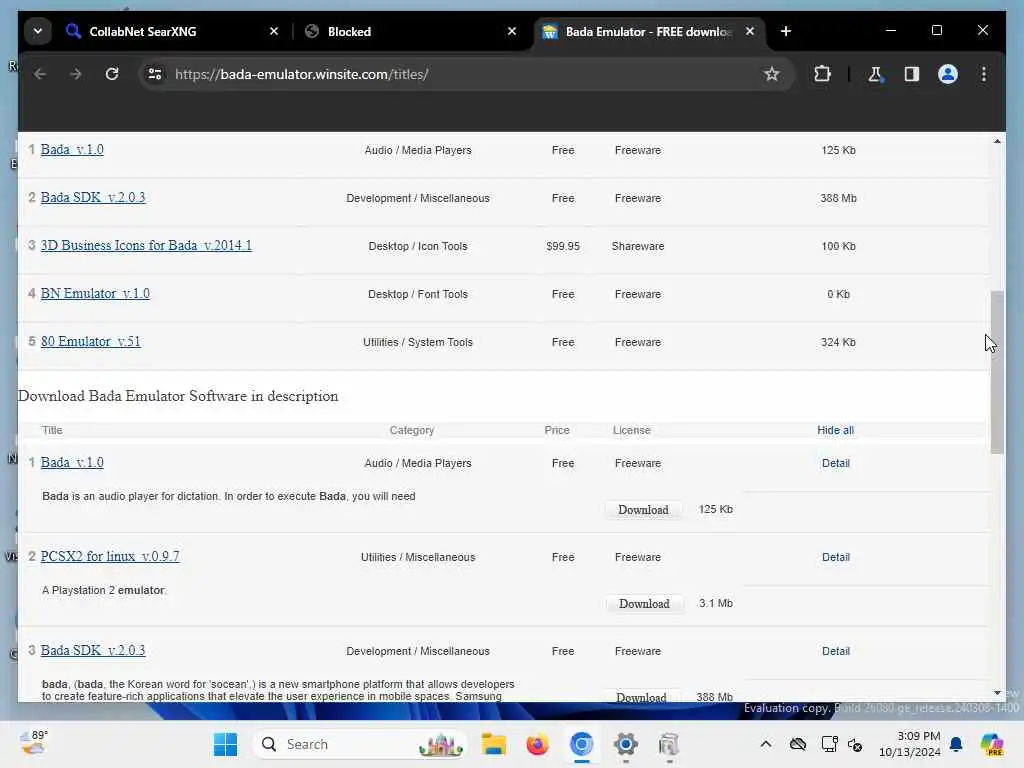Viewport: 1024px width, 768px height.
Task: Go forward in browser history
Action: pos(76,74)
